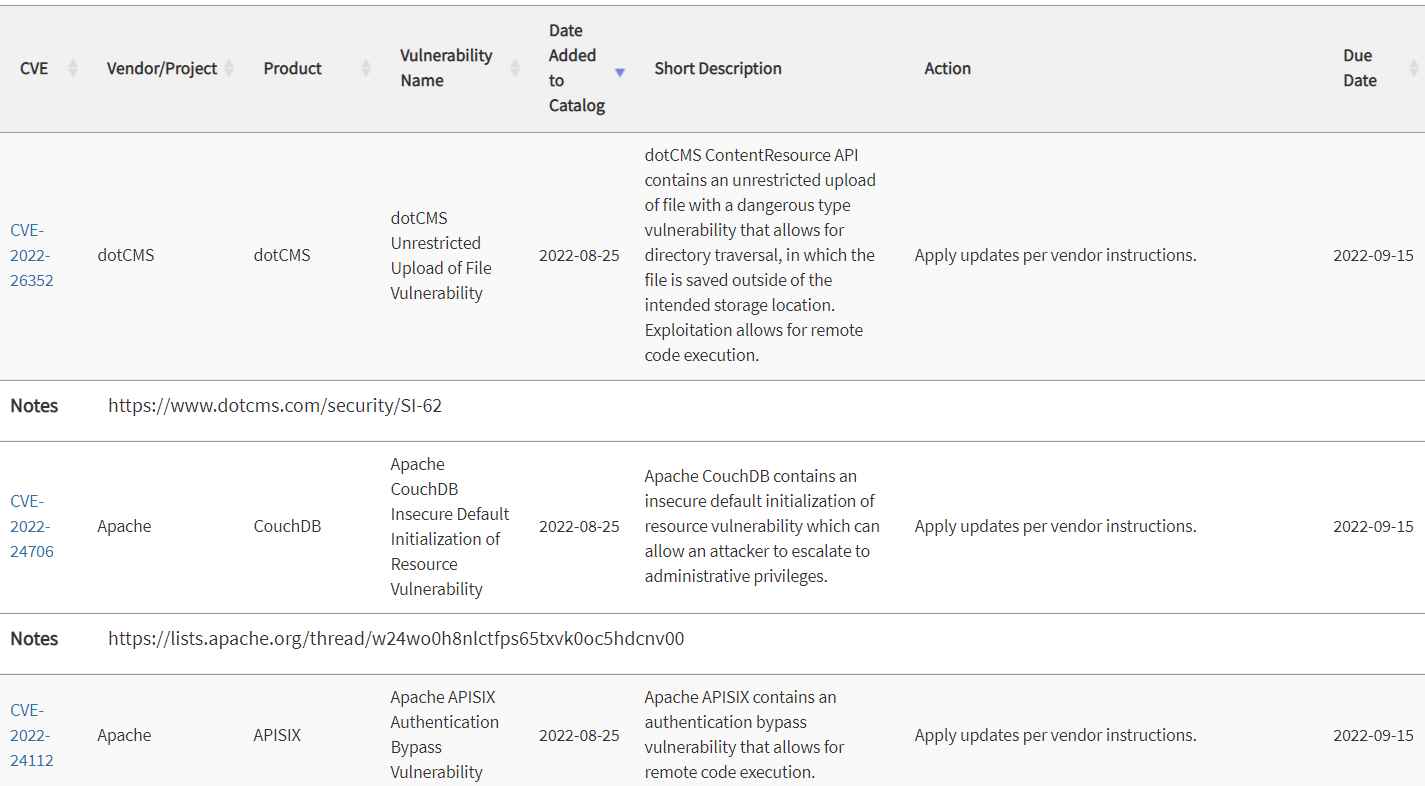Click due date 2022-09-15 in APISIX row
The width and height of the screenshot is (1425, 786).
click(1373, 735)
